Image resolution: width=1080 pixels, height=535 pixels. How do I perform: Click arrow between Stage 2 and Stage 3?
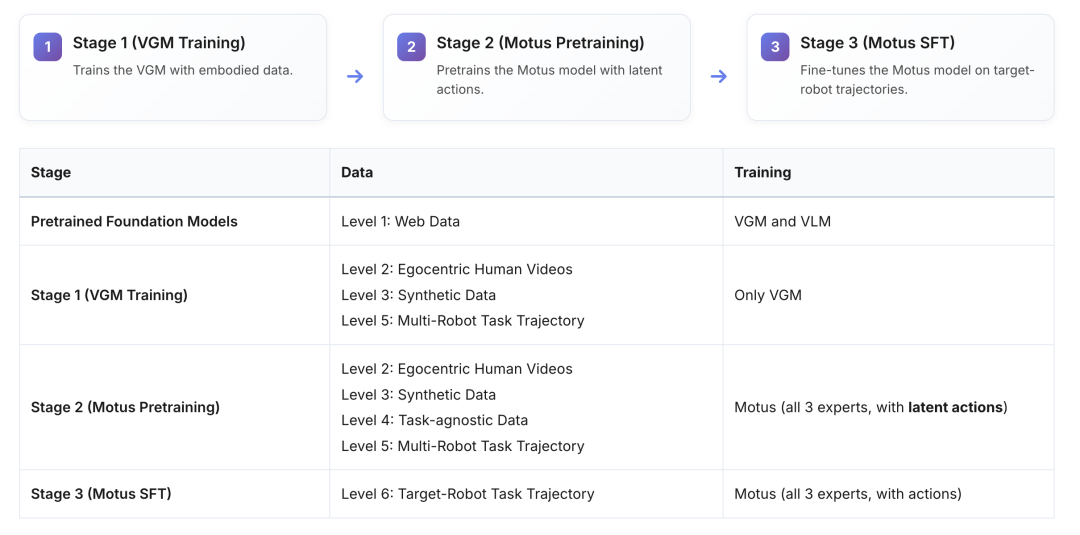(718, 76)
